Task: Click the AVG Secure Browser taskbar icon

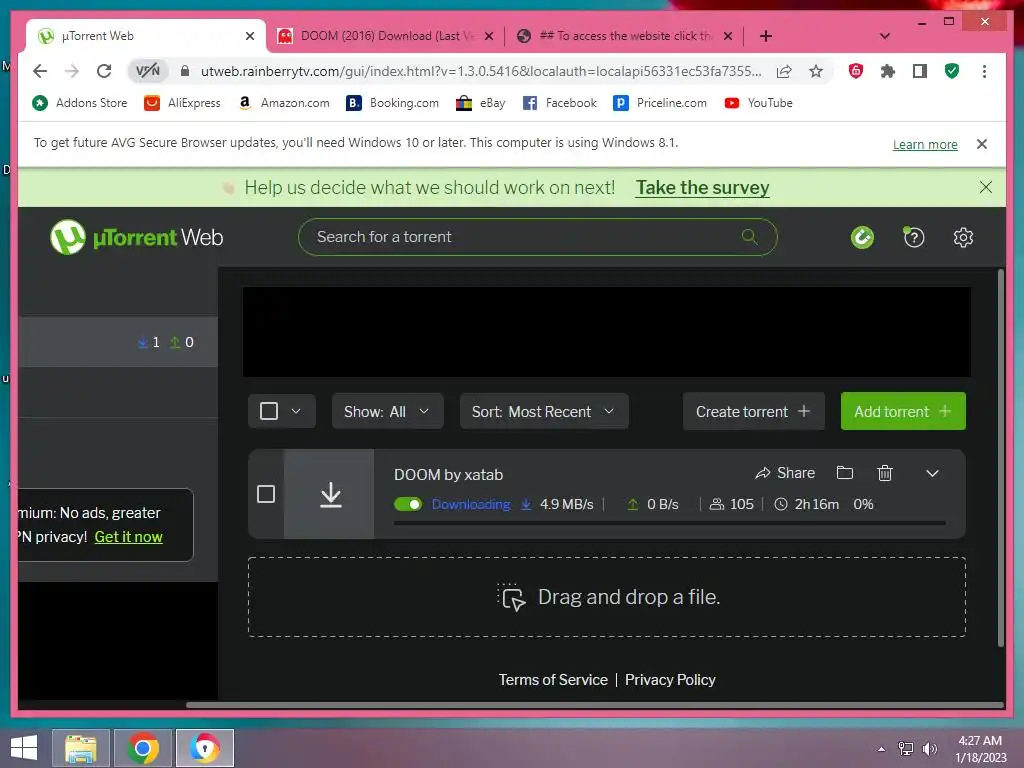Action: [204, 748]
